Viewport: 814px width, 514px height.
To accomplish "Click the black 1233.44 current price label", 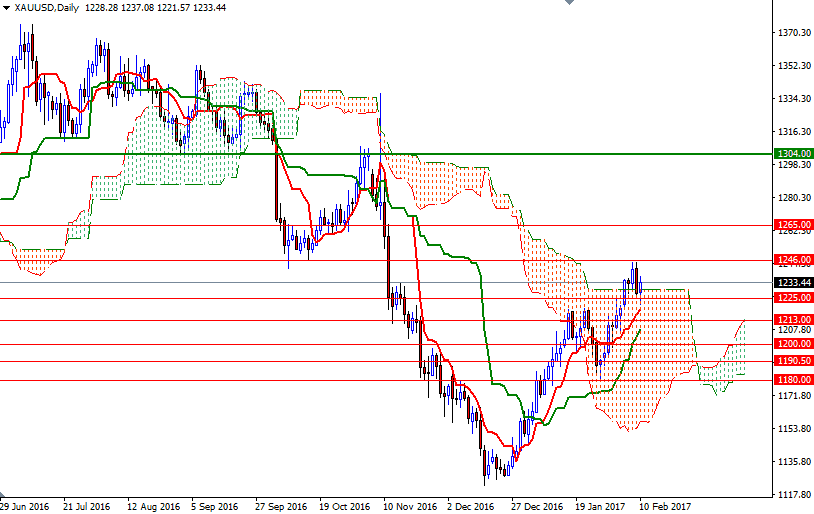I will coord(793,283).
